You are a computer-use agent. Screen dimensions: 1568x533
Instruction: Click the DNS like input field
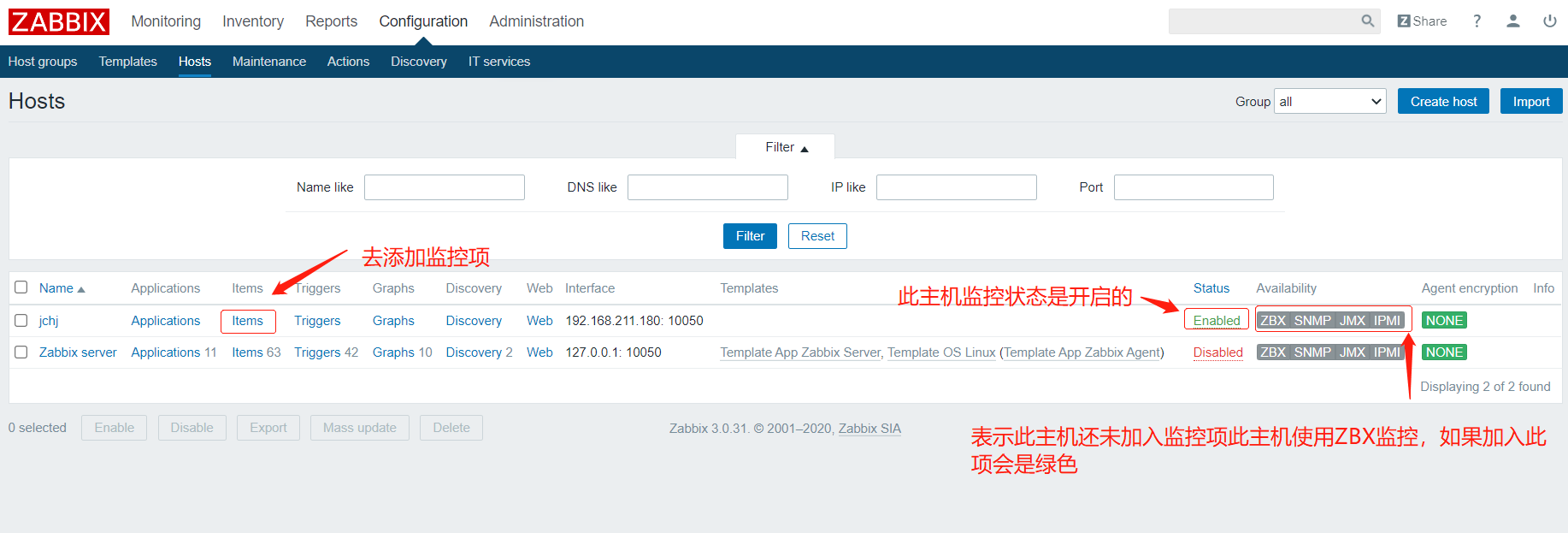coord(708,187)
